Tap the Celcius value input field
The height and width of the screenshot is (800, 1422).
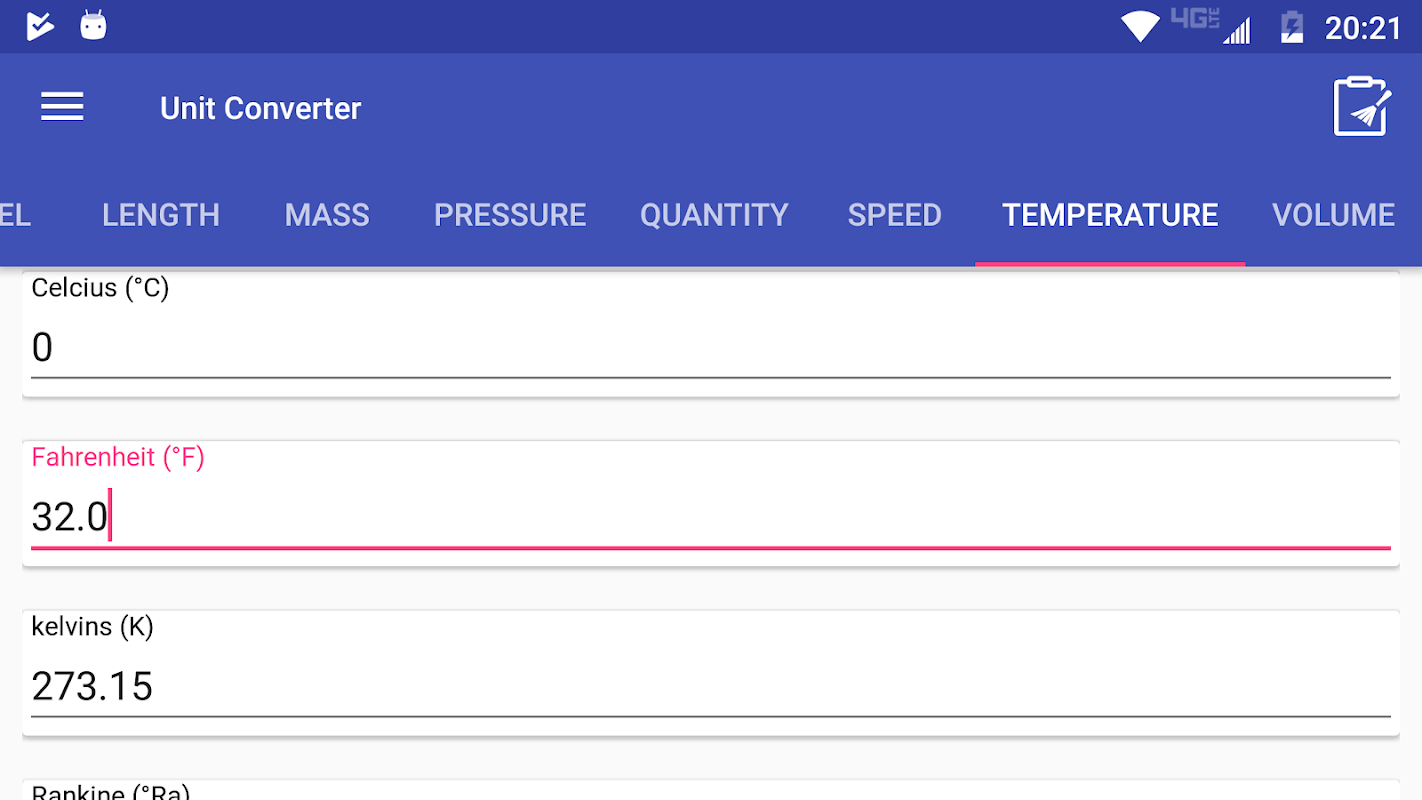(710, 348)
